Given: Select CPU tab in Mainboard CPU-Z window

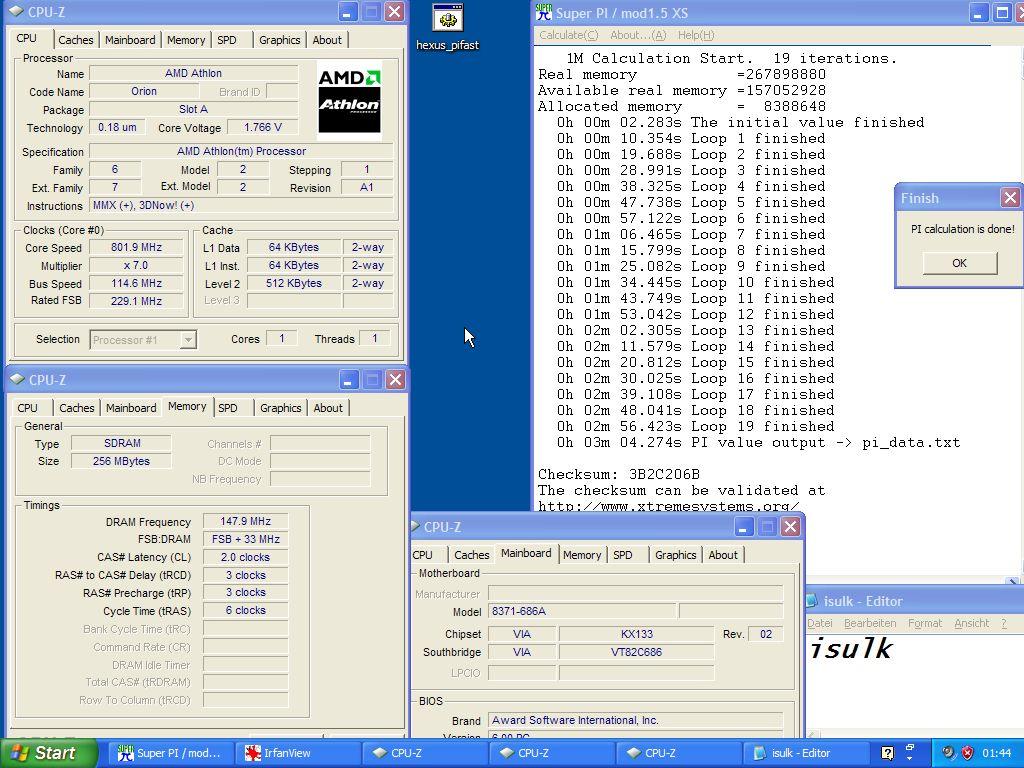Looking at the screenshot, I should click(423, 555).
